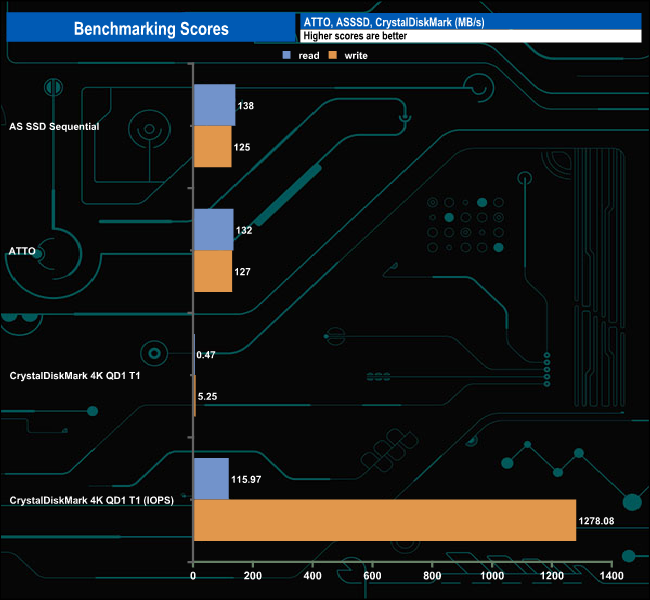Click the blue read legend swatch
This screenshot has width=650, height=600.
[x=287, y=55]
